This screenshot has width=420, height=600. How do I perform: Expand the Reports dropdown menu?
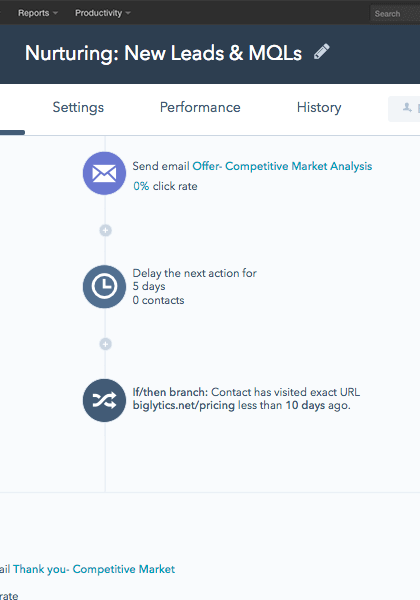point(38,13)
